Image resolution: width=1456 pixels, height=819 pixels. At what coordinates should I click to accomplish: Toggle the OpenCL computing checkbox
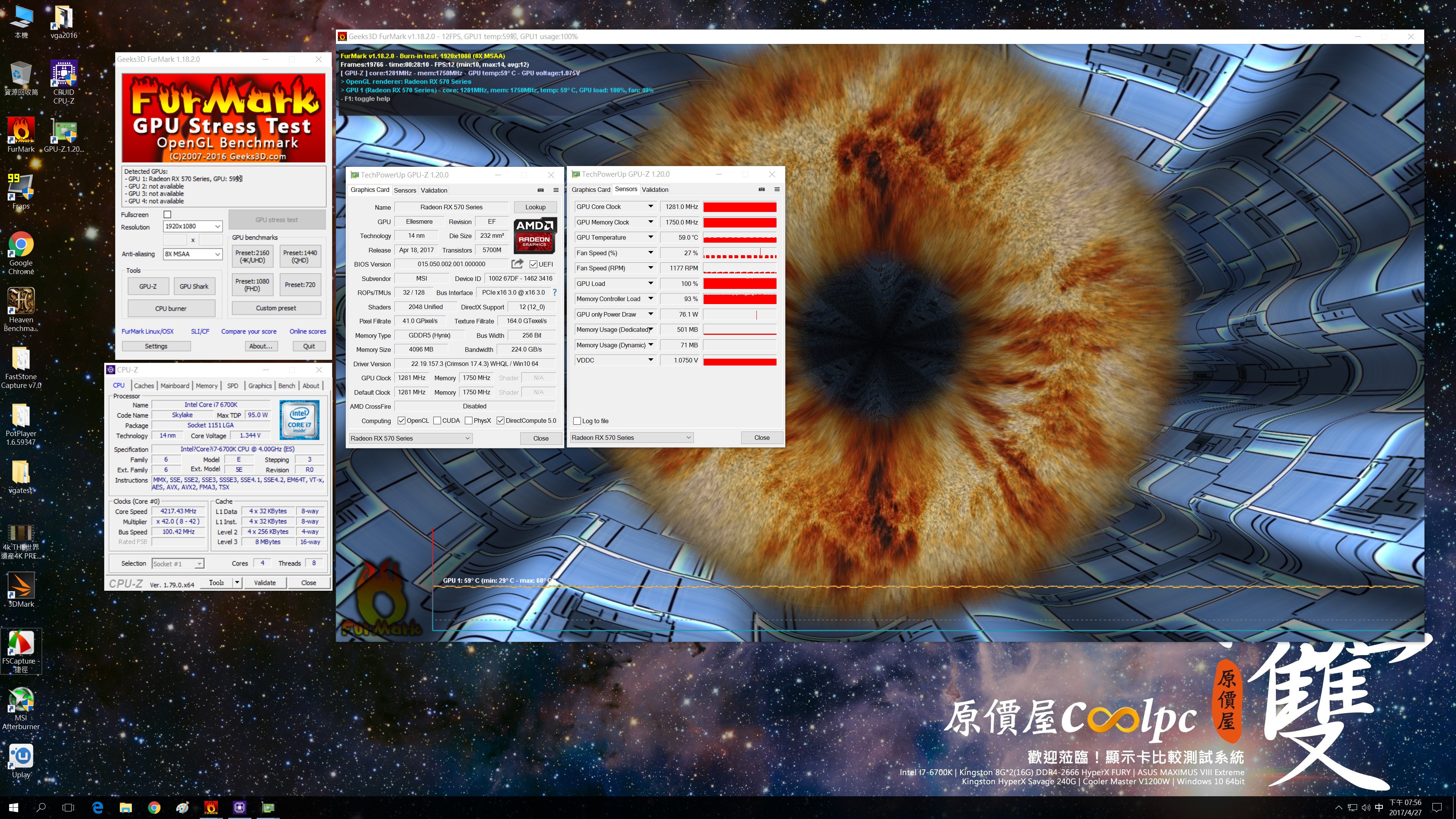click(x=401, y=420)
